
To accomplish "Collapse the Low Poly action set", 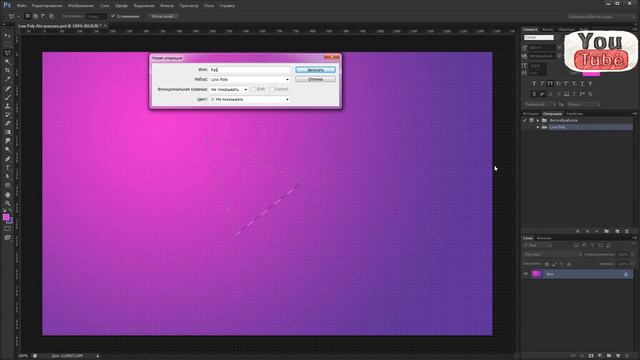I will pos(538,127).
